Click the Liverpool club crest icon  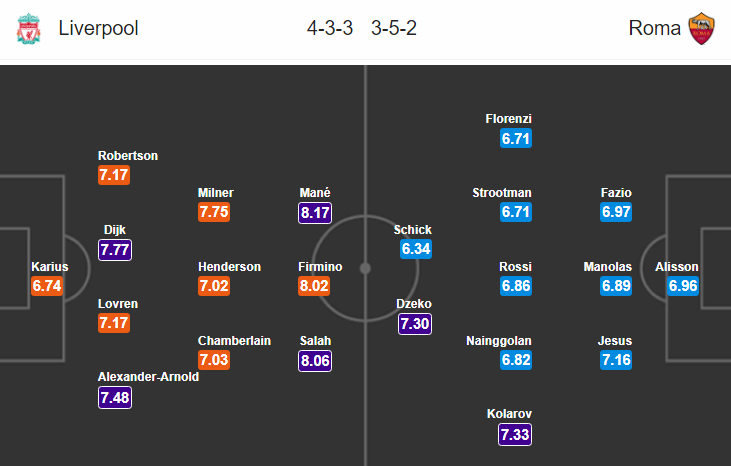tap(28, 28)
